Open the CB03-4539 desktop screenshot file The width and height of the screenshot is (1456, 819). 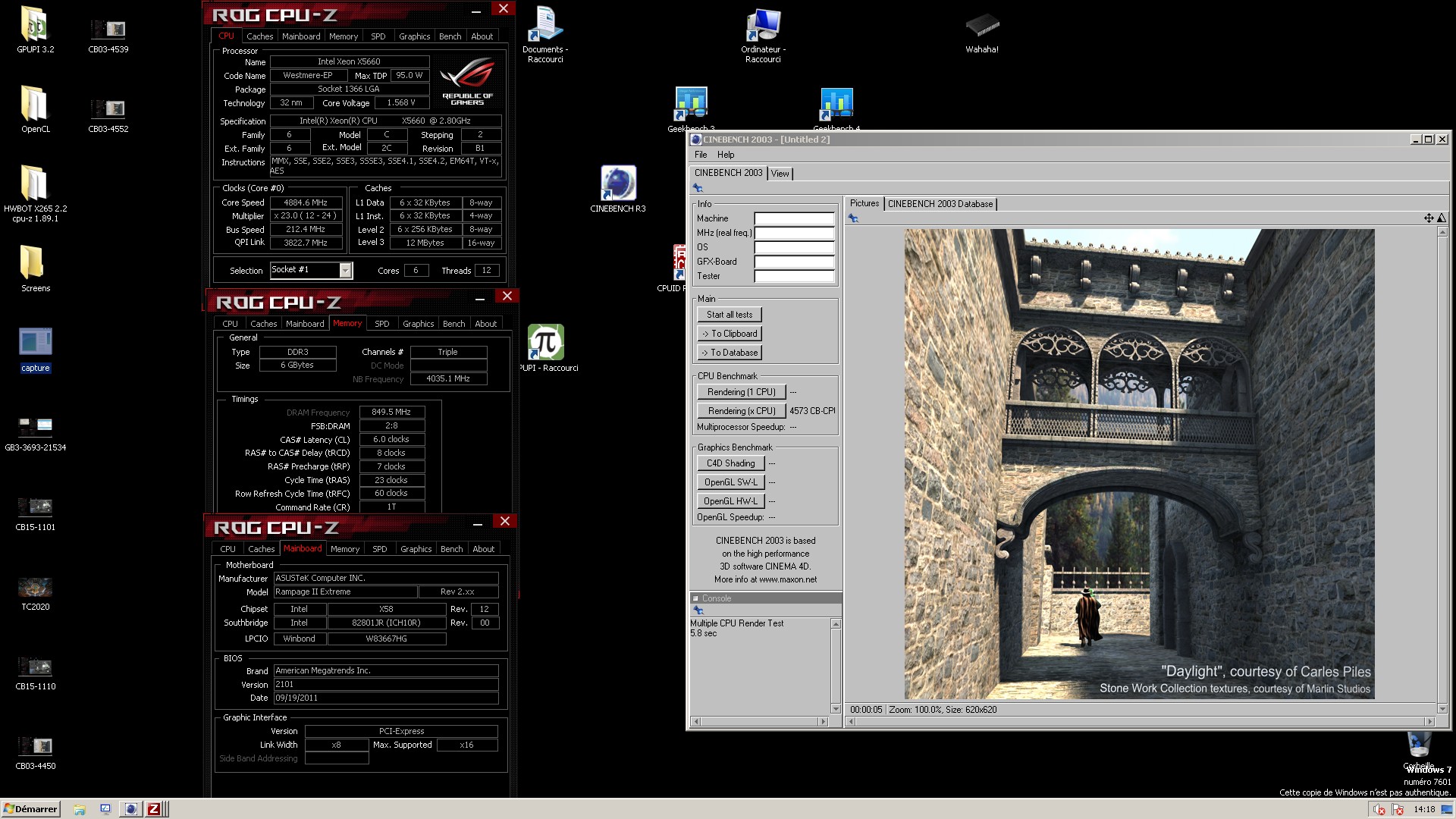[x=108, y=35]
